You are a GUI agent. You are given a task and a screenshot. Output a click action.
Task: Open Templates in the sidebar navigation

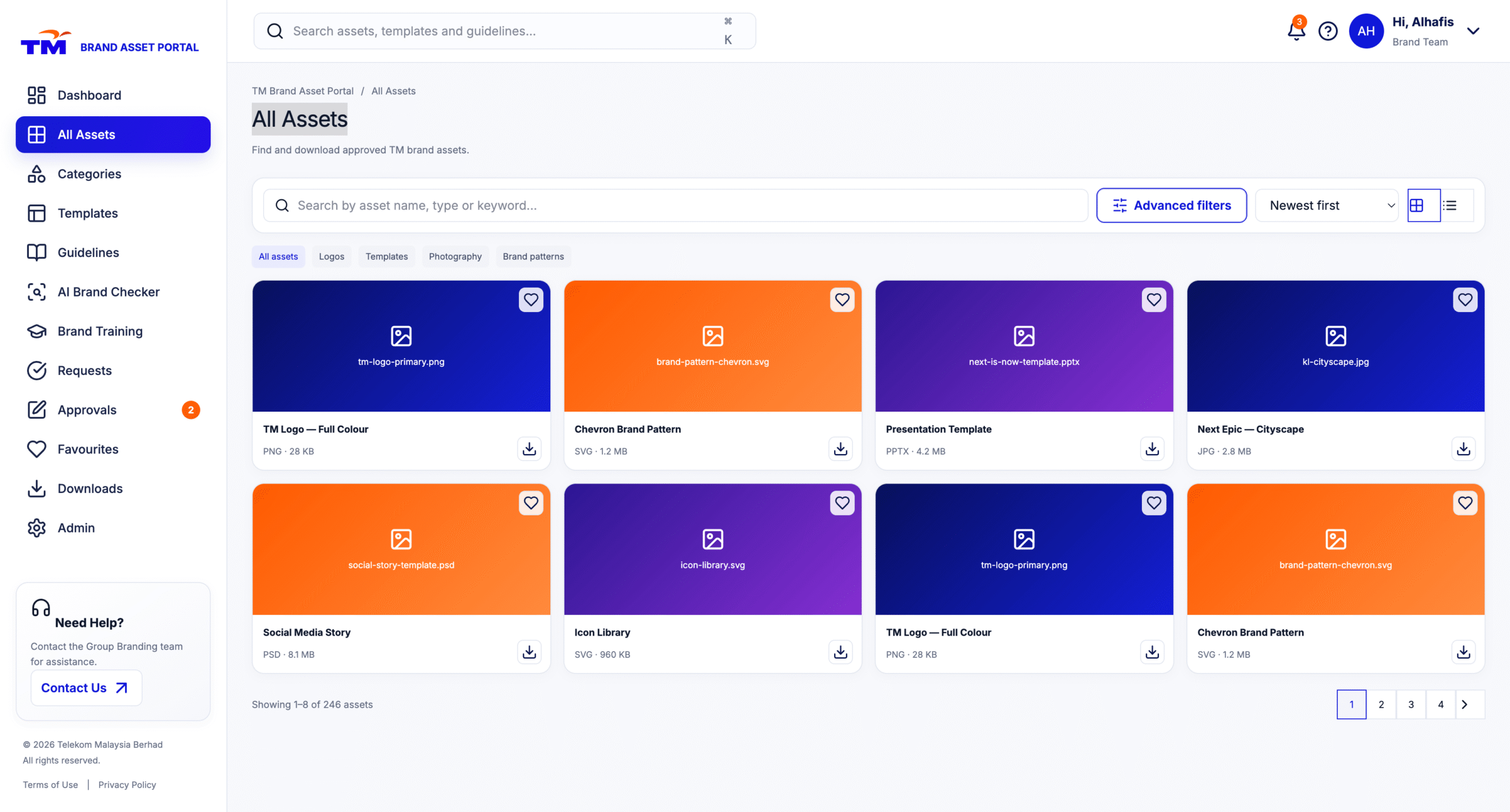click(x=113, y=213)
